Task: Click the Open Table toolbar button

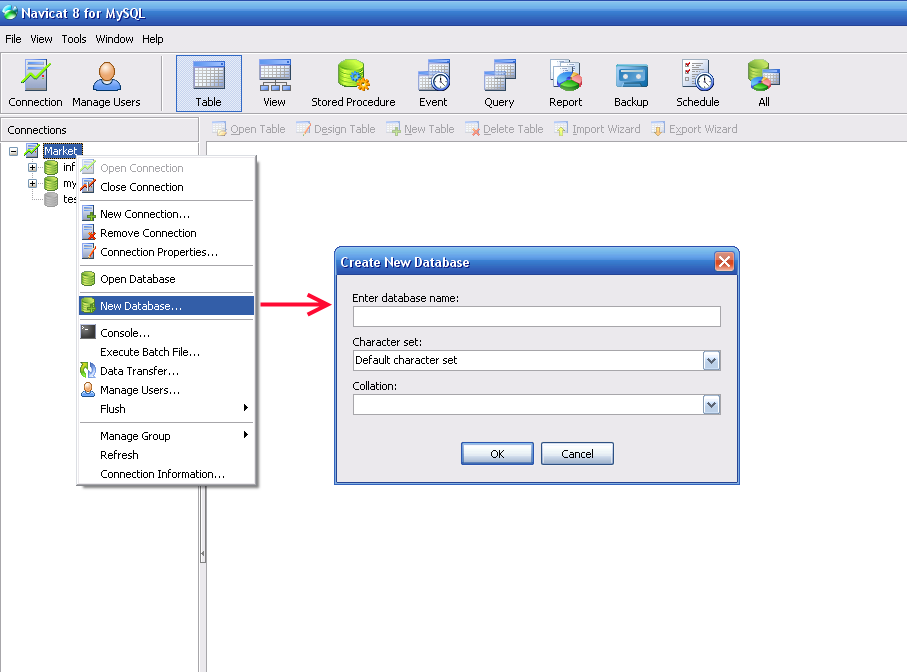Action: [249, 129]
